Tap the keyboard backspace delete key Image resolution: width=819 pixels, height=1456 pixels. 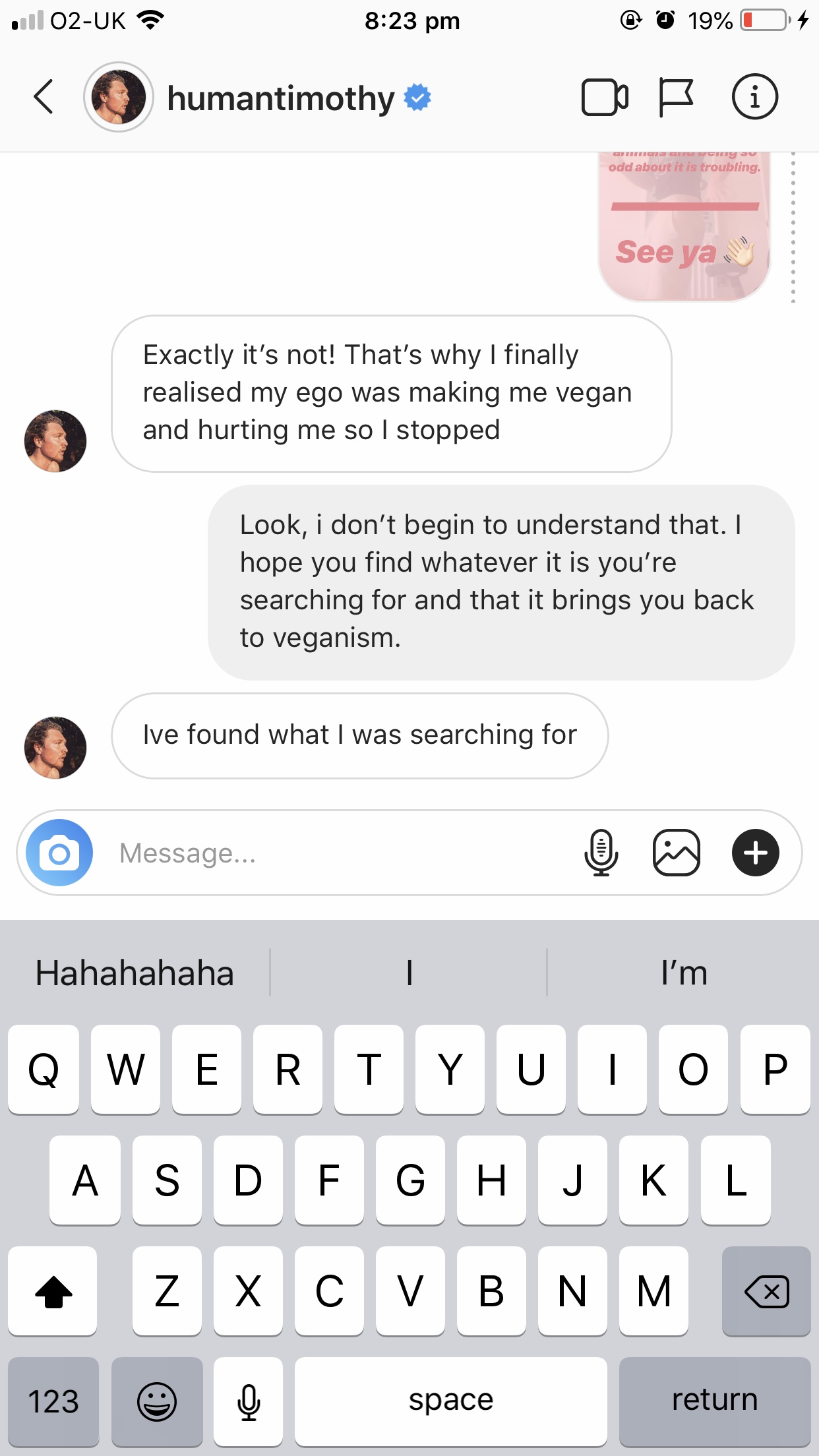click(766, 1291)
